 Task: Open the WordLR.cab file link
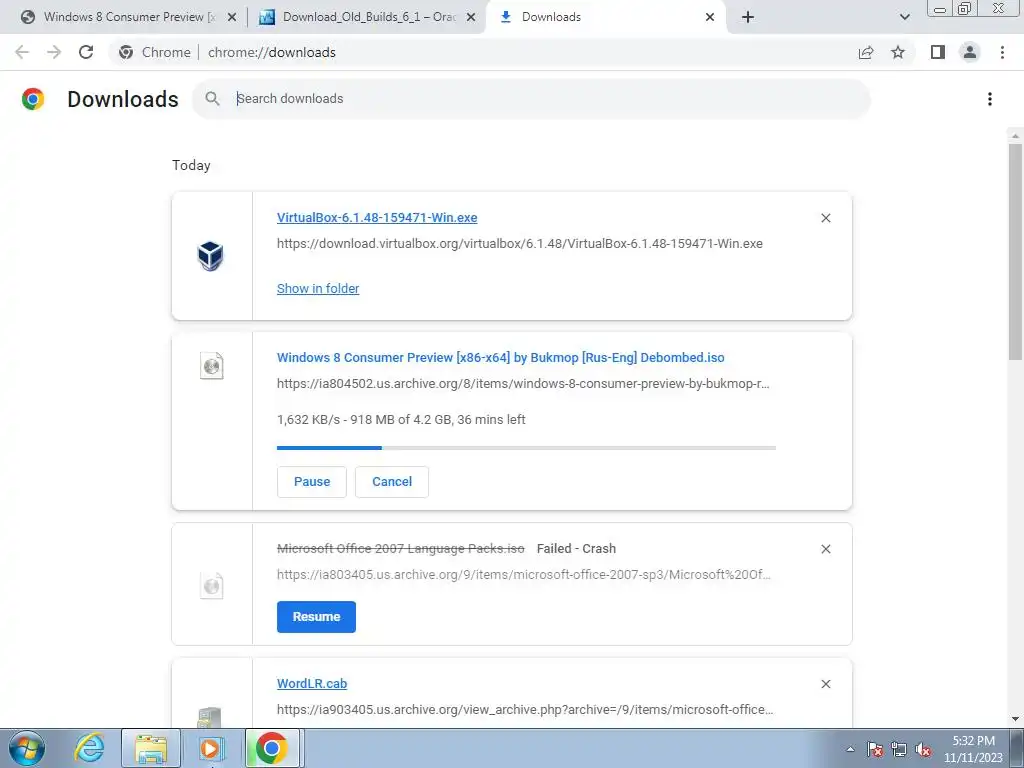pyautogui.click(x=312, y=684)
